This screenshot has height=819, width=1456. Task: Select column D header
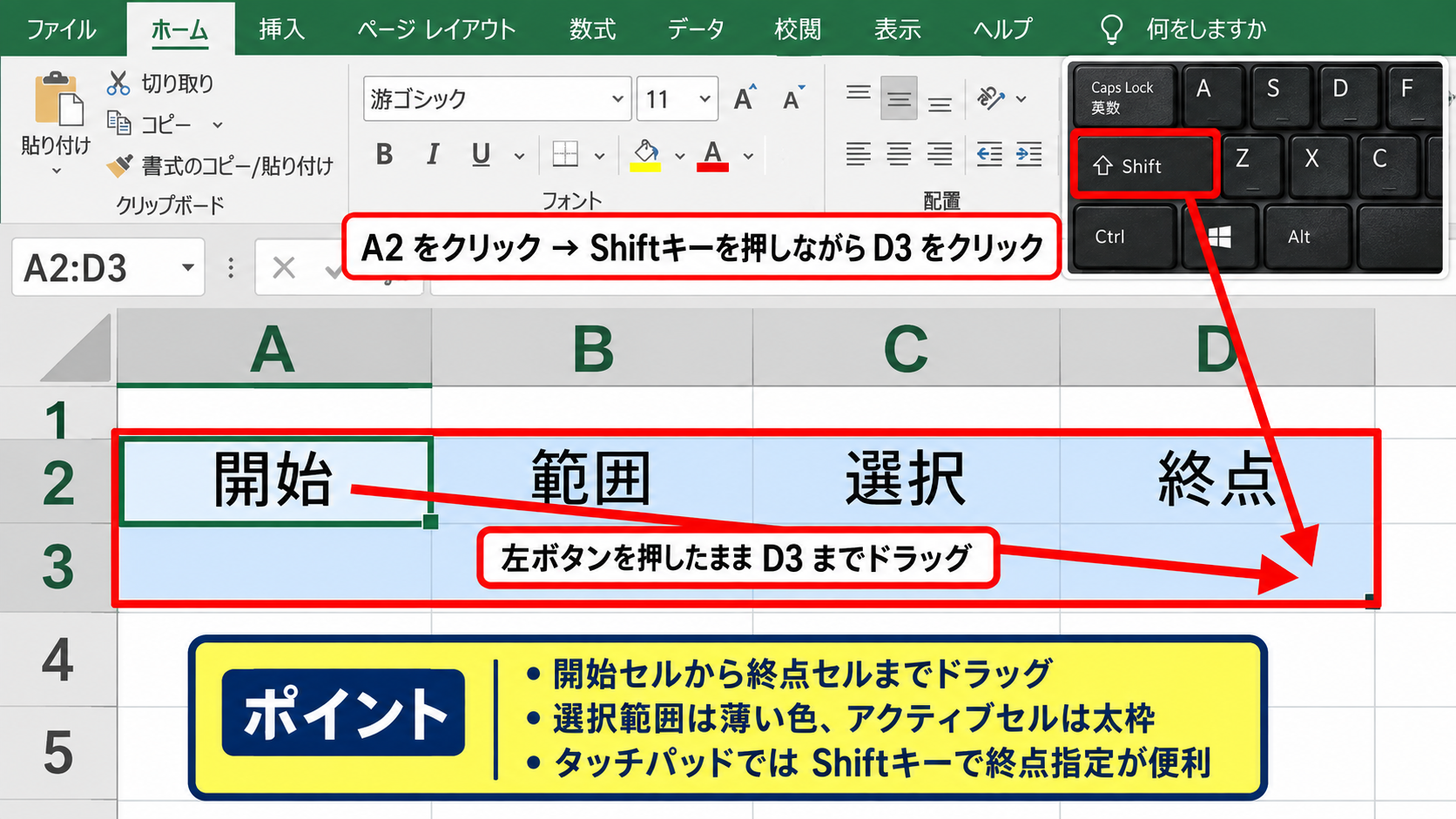pyautogui.click(x=1217, y=348)
